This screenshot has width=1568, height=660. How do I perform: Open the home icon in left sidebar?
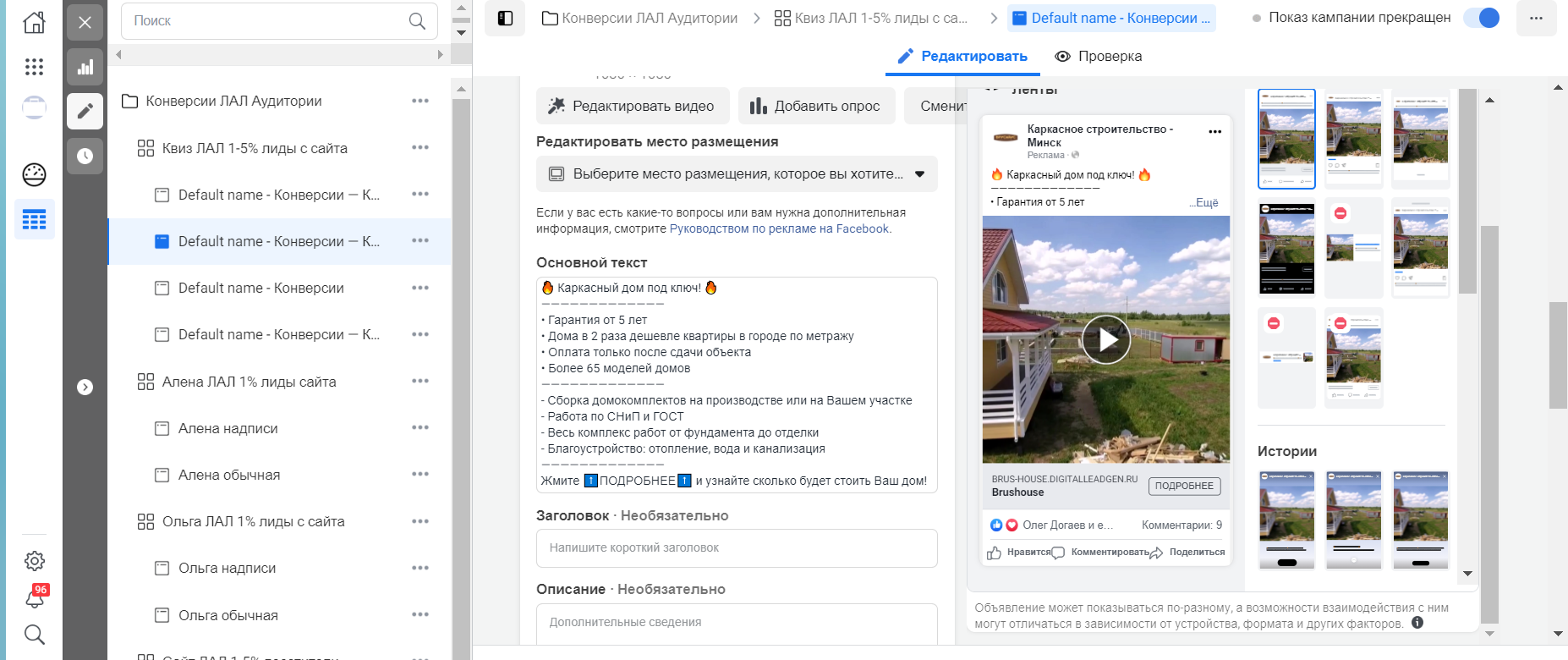pos(34,22)
